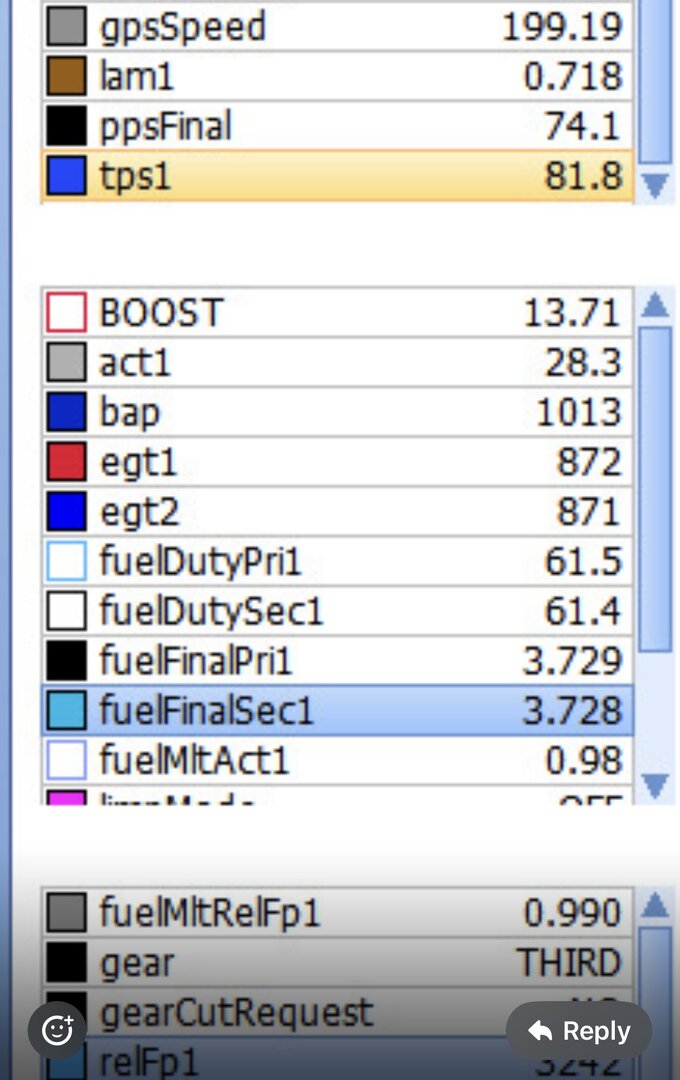Select the gearCutRequest channel row
The width and height of the screenshot is (680, 1080).
point(338,1011)
